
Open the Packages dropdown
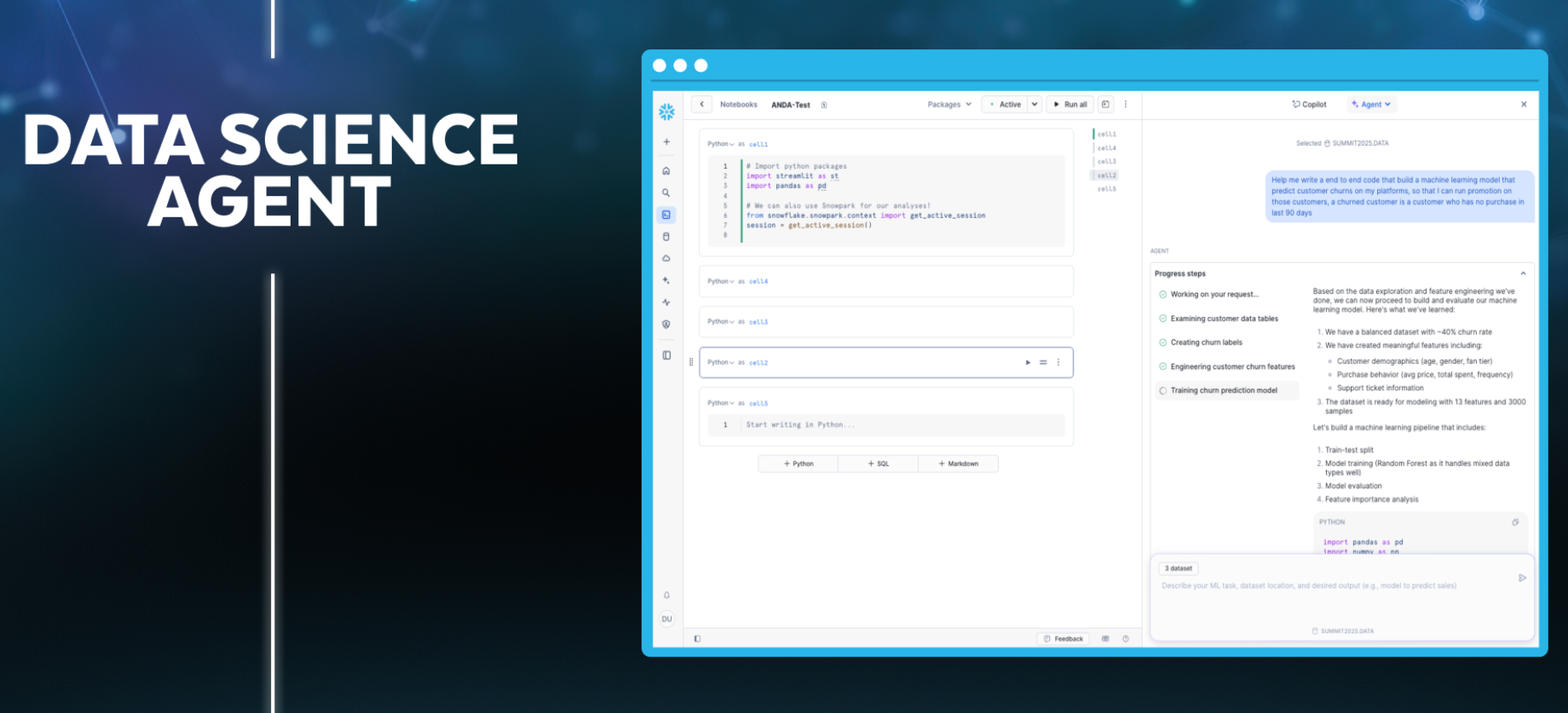click(948, 105)
